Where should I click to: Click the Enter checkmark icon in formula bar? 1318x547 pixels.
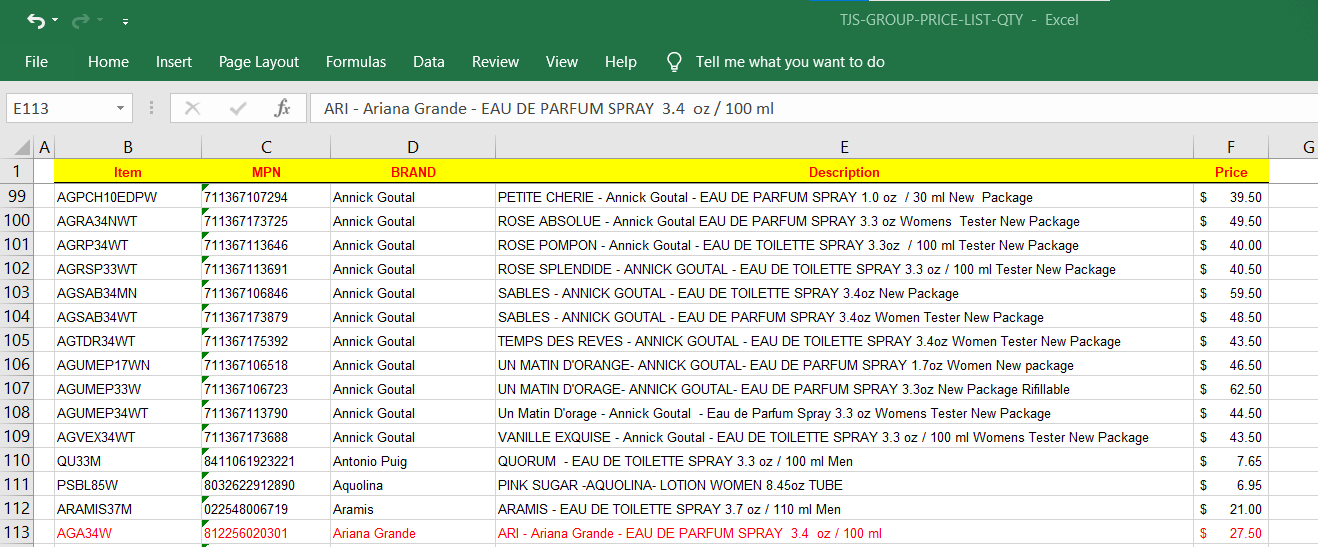pos(238,108)
